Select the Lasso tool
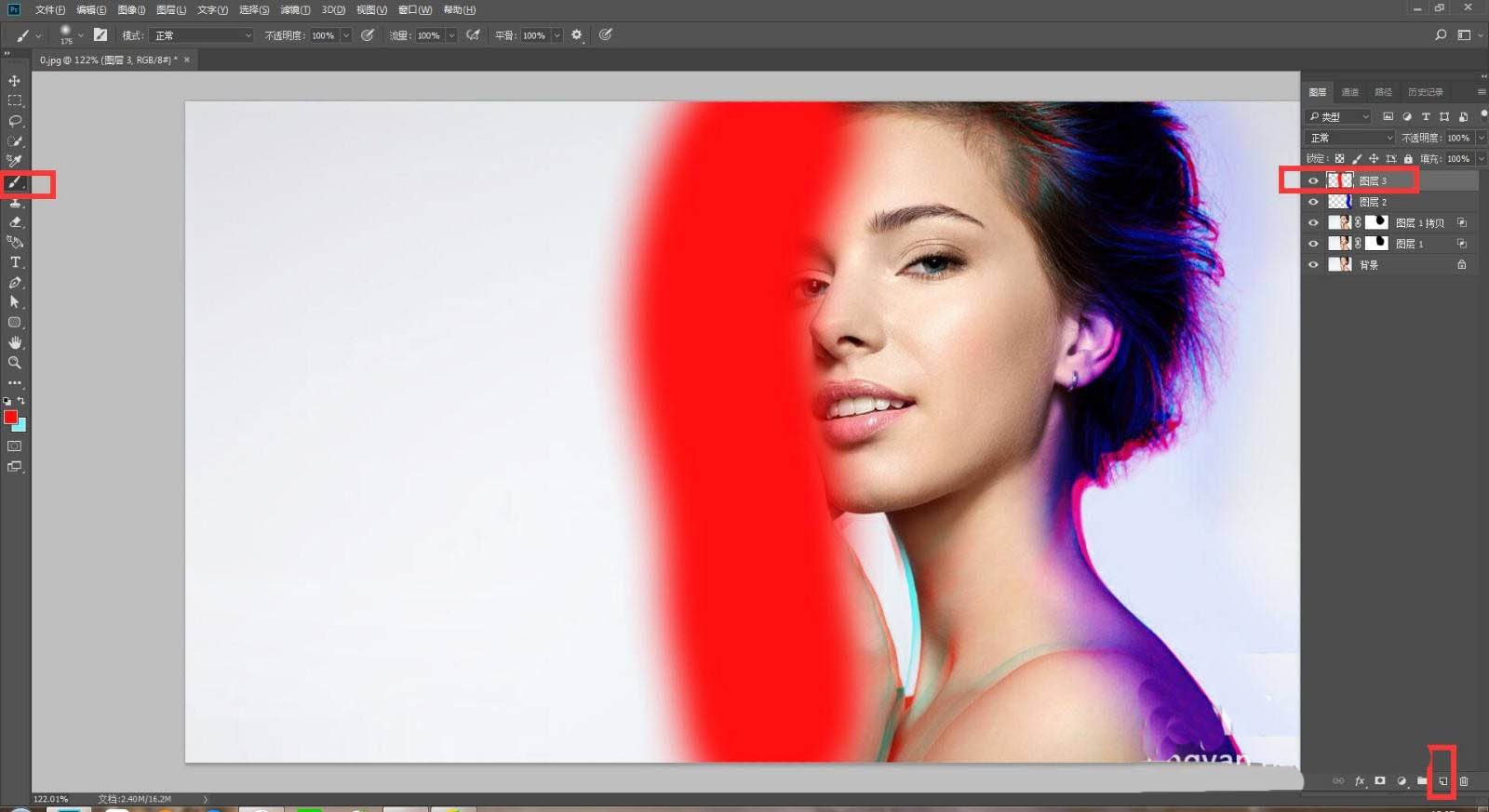This screenshot has width=1489, height=812. pyautogui.click(x=15, y=121)
